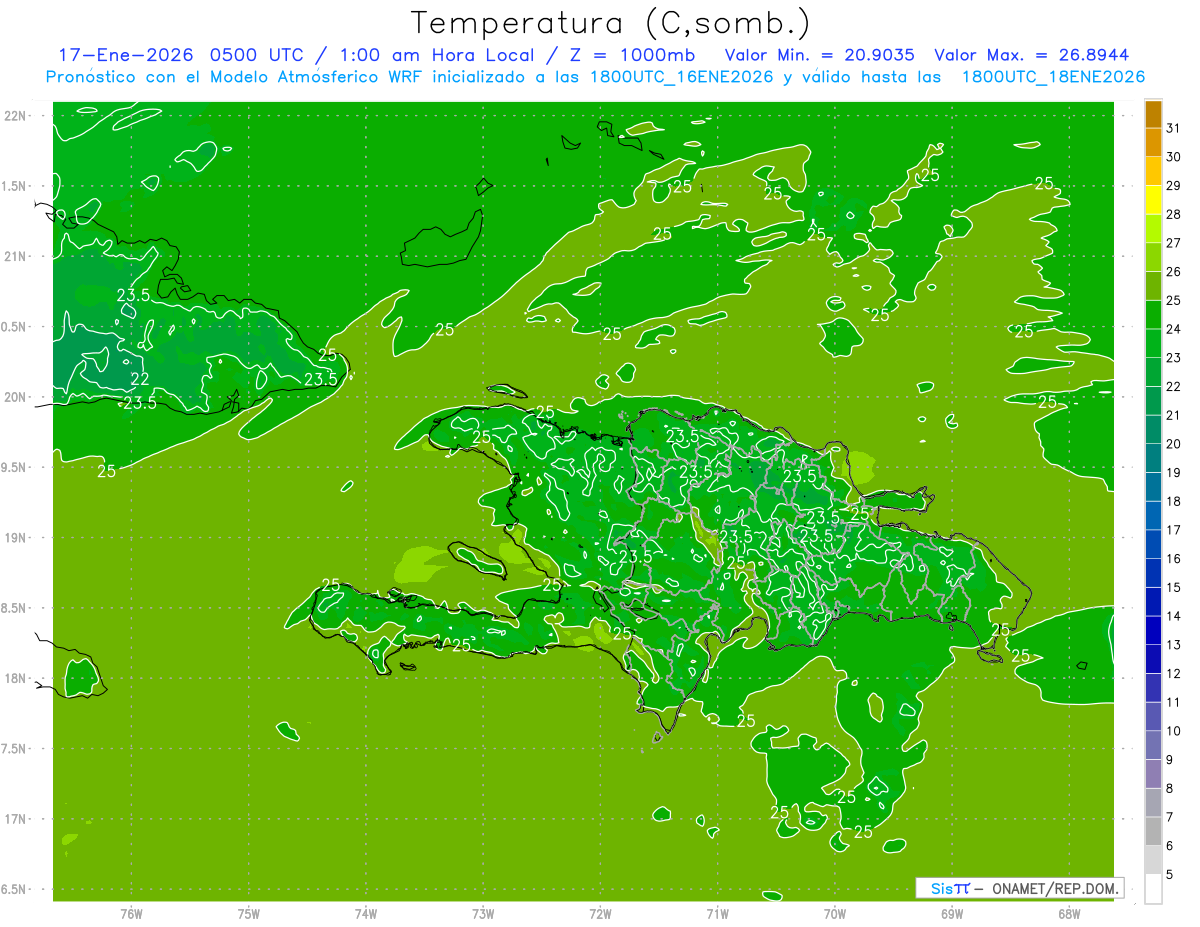Click the '22' contour label over Cuba
The height and width of the screenshot is (927, 1200).
140,378
